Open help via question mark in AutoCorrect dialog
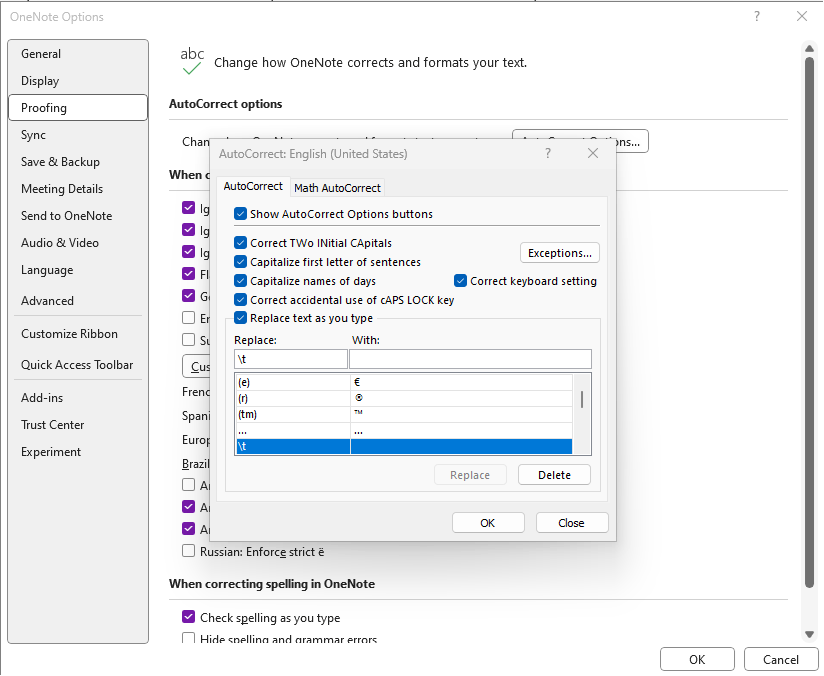This screenshot has height=676, width=824. [x=547, y=153]
